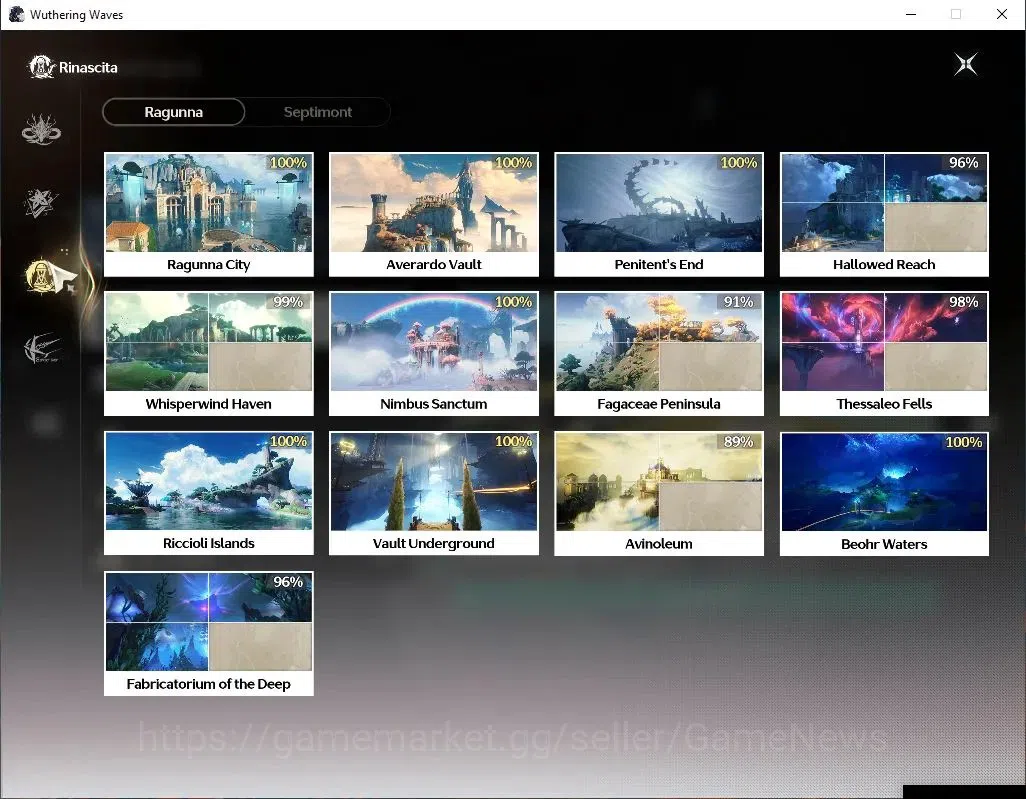
Task: Select the star-shaped sidebar icon
Action: click(x=41, y=203)
